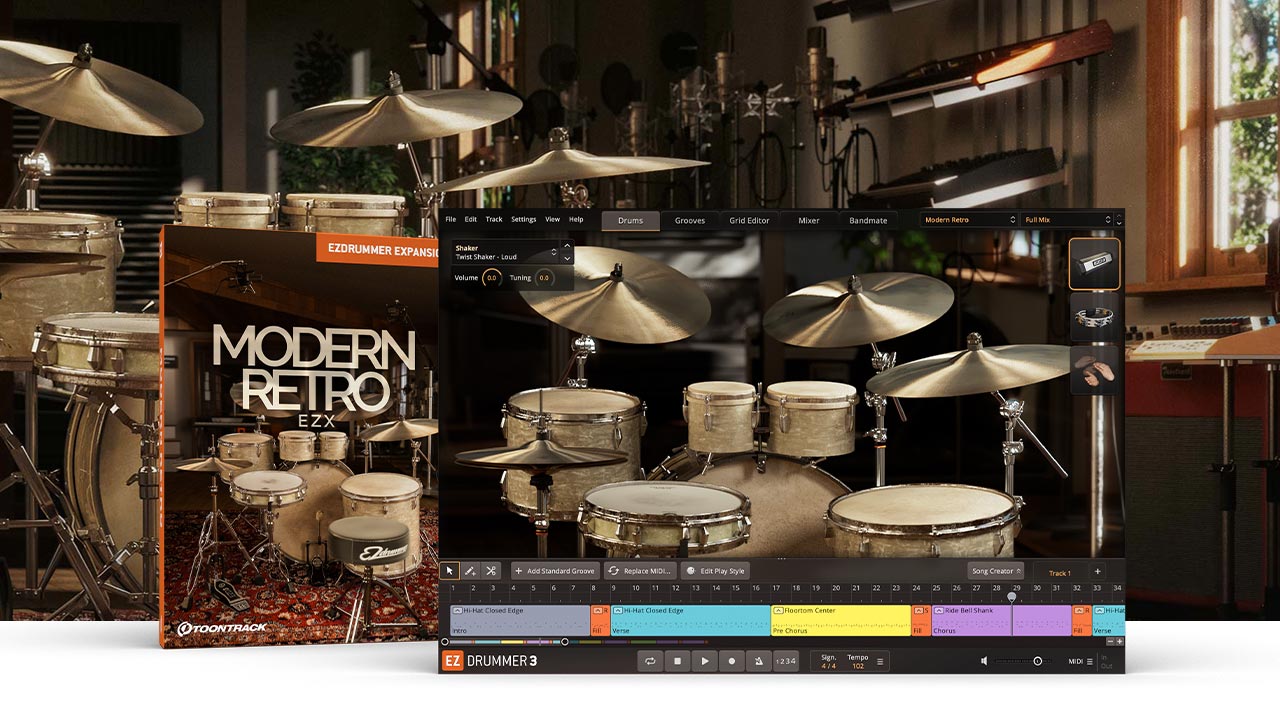Toggle the 1234 count-in
Screen dimensions: 1280x720
[x=786, y=661]
